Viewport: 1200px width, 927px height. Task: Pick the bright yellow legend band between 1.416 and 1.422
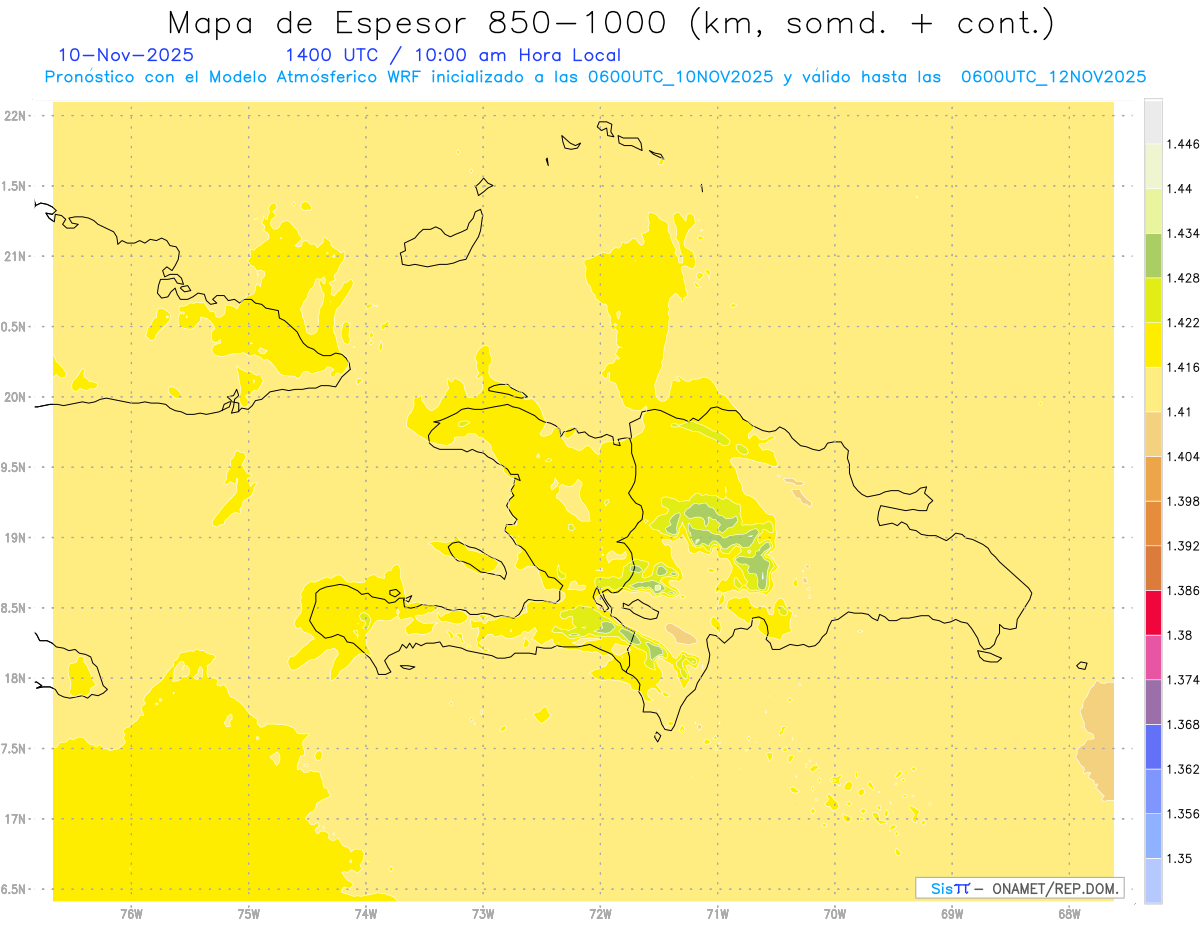point(1153,345)
